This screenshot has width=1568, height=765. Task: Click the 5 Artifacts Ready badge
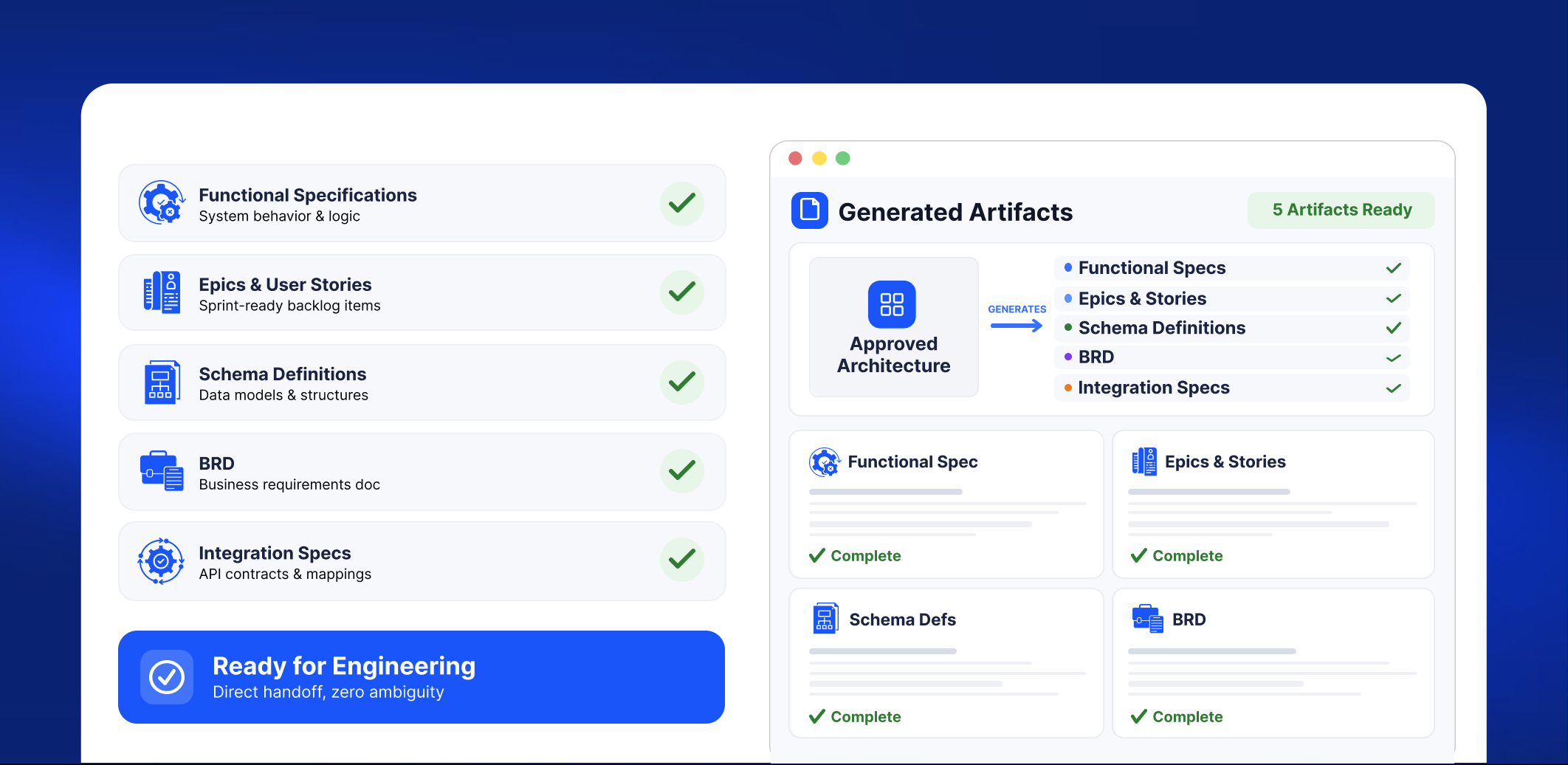coord(1341,210)
